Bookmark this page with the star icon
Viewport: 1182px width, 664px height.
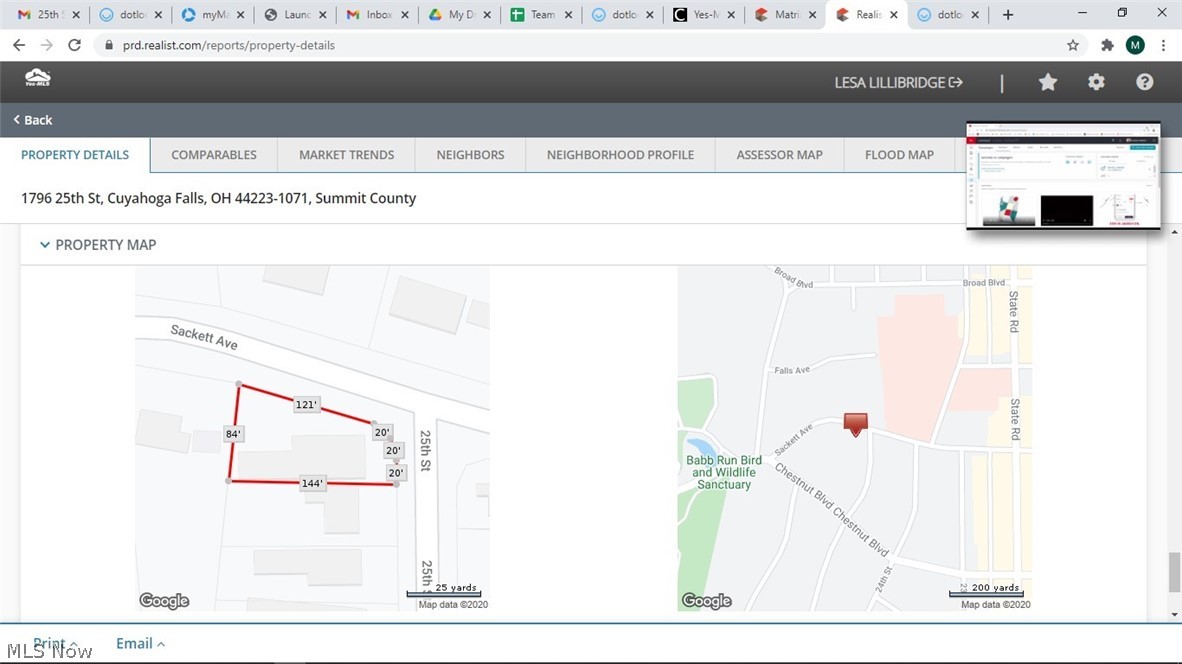[1073, 45]
